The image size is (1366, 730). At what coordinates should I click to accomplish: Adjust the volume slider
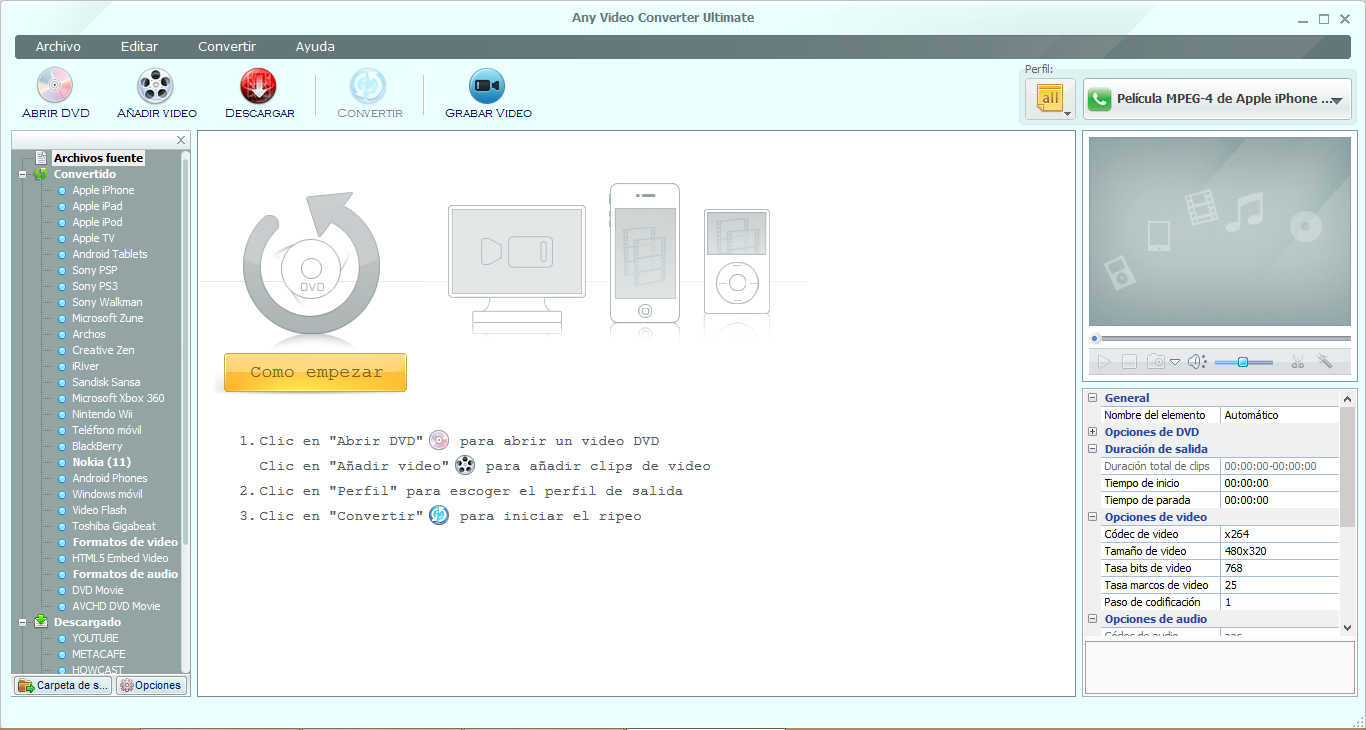coord(1243,362)
